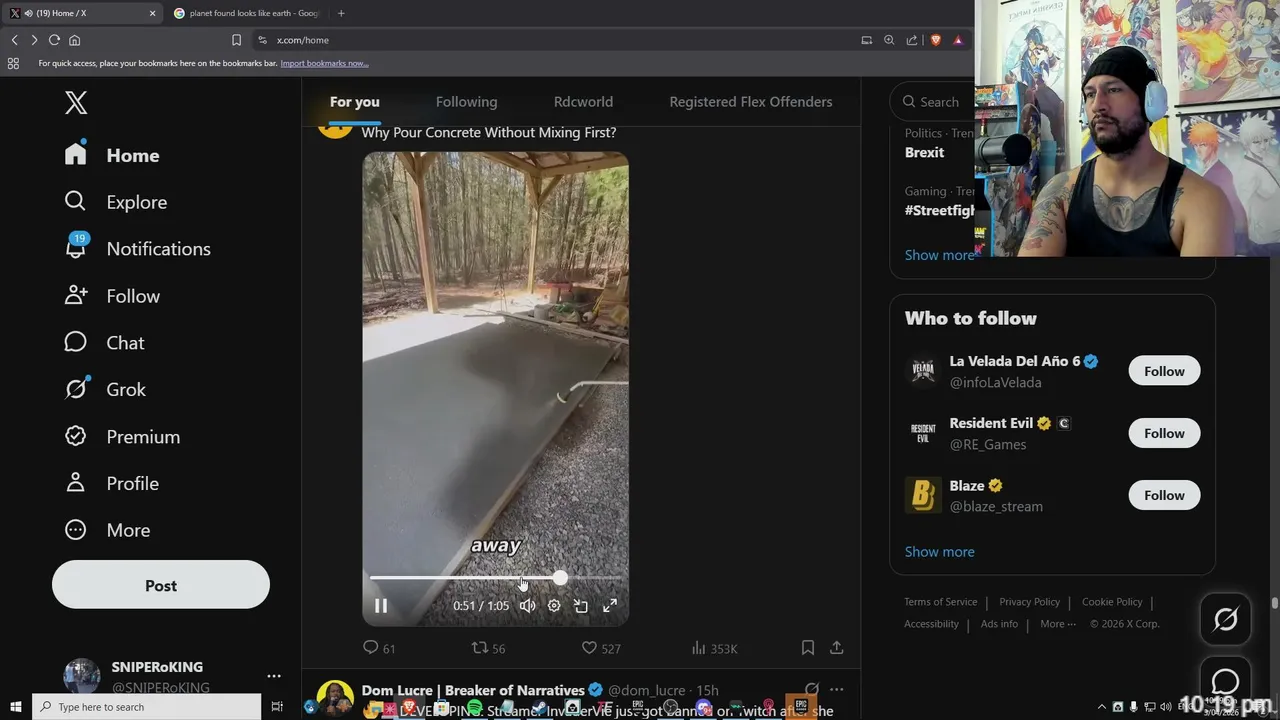Open Chat from the sidebar
This screenshot has width=1280, height=720.
(105, 343)
